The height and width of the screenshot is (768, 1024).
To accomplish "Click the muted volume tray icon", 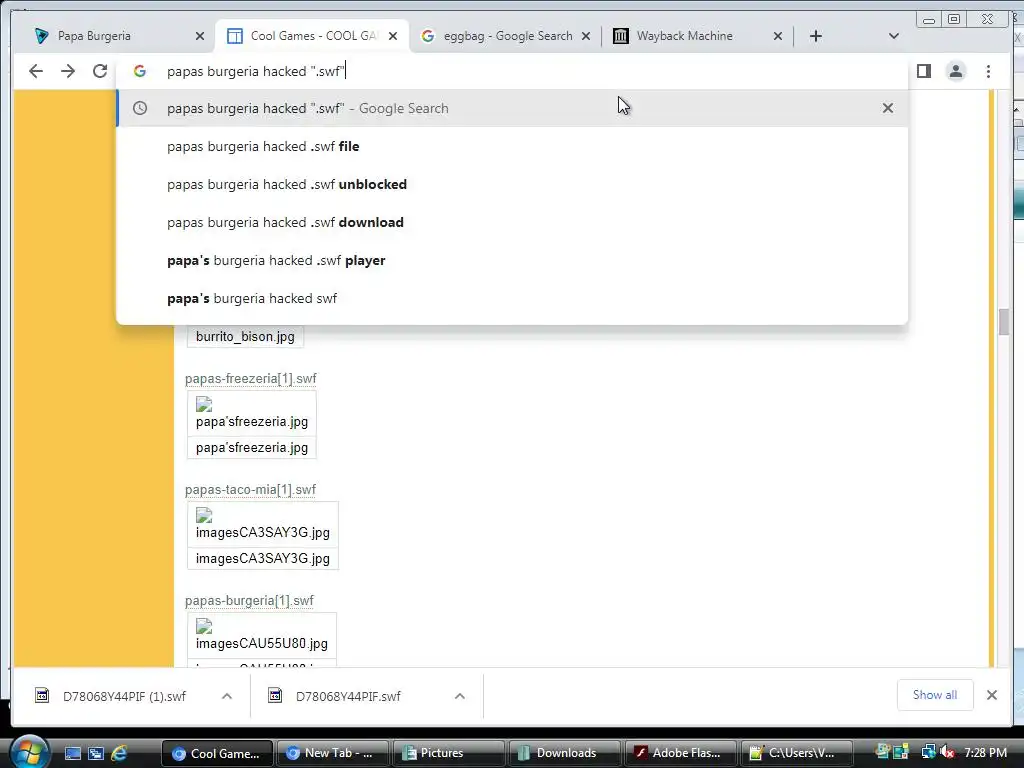I will (x=947, y=753).
